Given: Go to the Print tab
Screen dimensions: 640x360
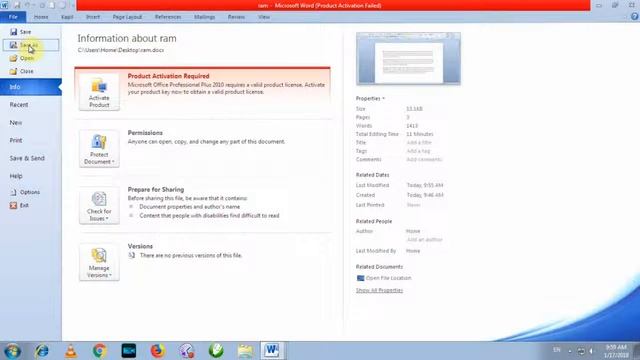Looking at the screenshot, I should click(x=16, y=140).
